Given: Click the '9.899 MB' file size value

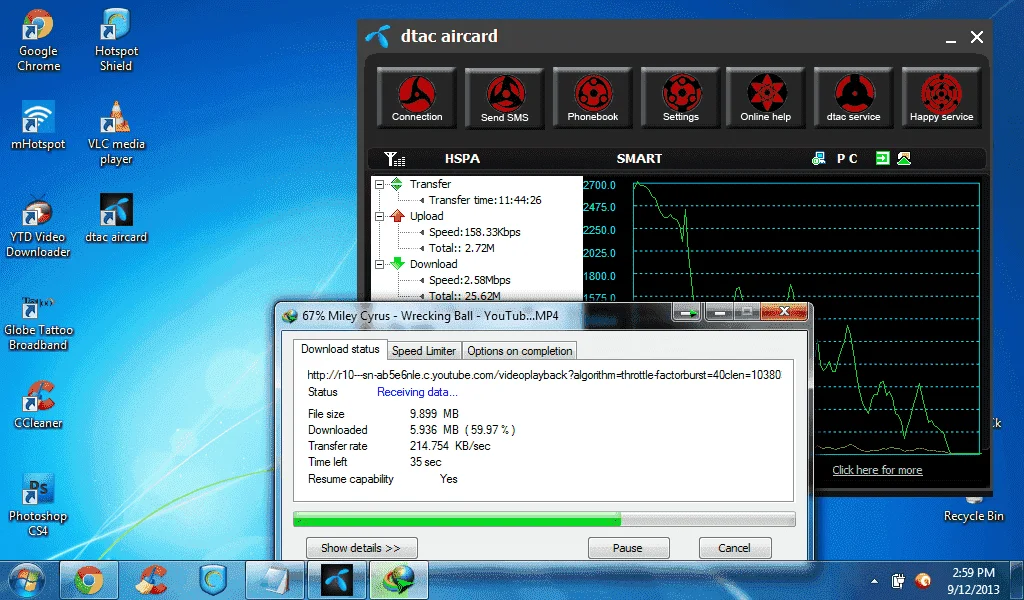Looking at the screenshot, I should point(434,414).
